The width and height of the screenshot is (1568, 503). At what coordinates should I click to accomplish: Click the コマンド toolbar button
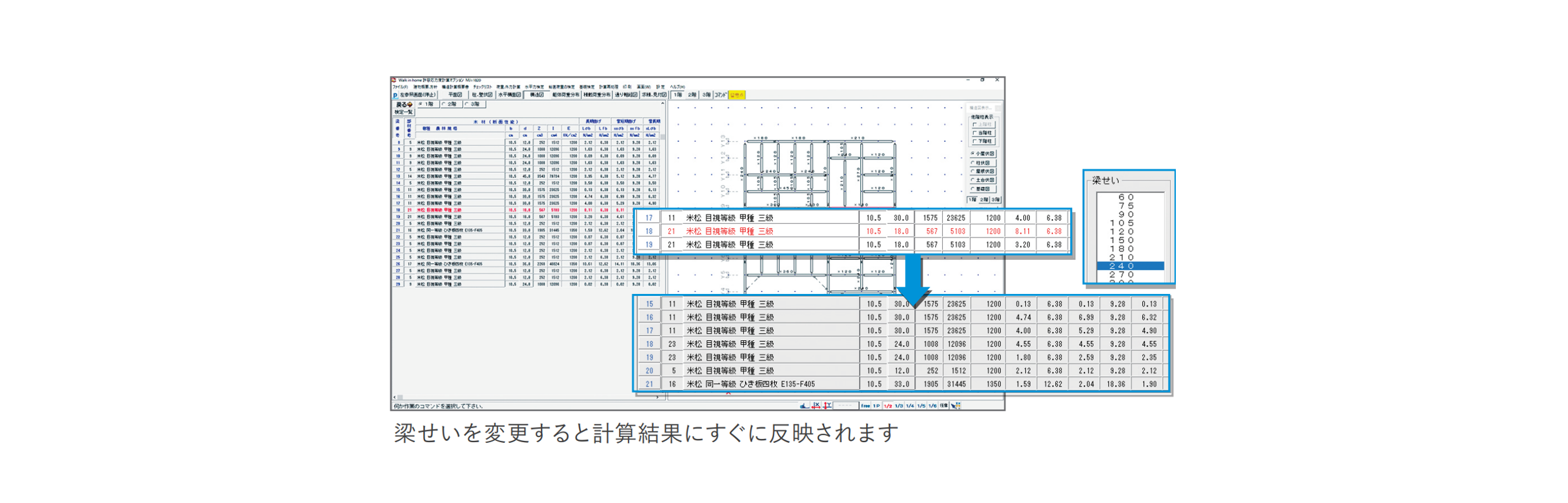click(721, 95)
